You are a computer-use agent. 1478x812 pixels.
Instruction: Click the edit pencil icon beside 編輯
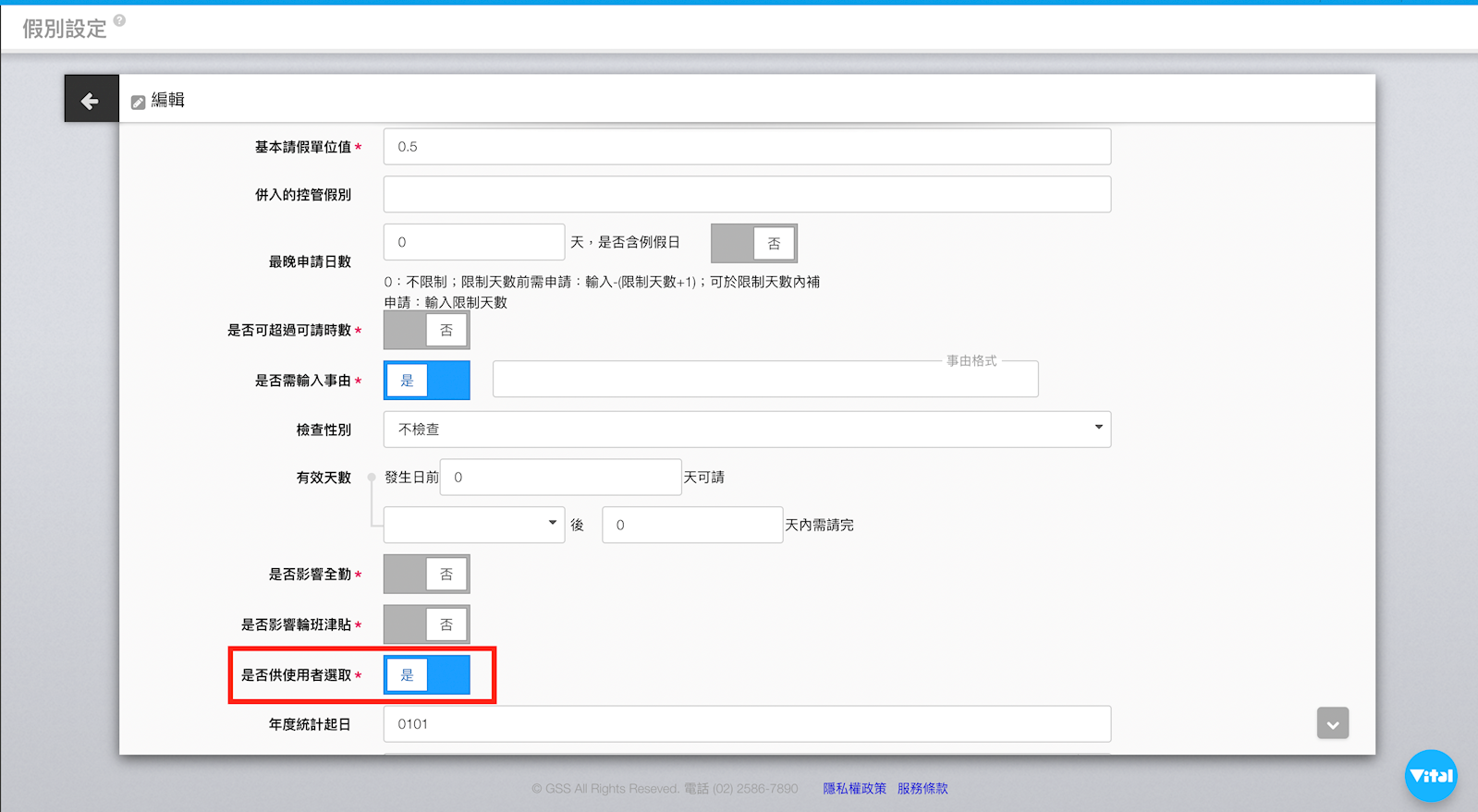pos(138,102)
